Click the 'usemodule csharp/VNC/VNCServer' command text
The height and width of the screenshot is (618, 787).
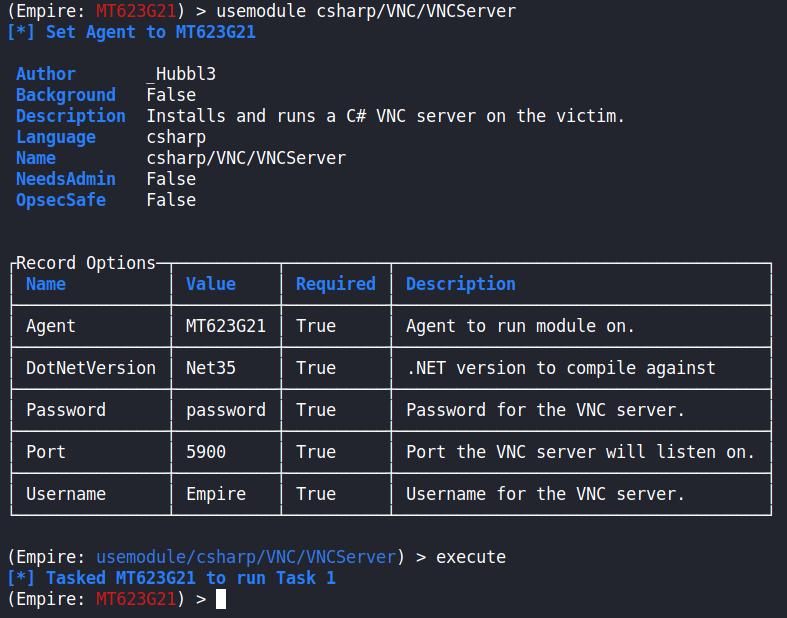[x=366, y=12]
